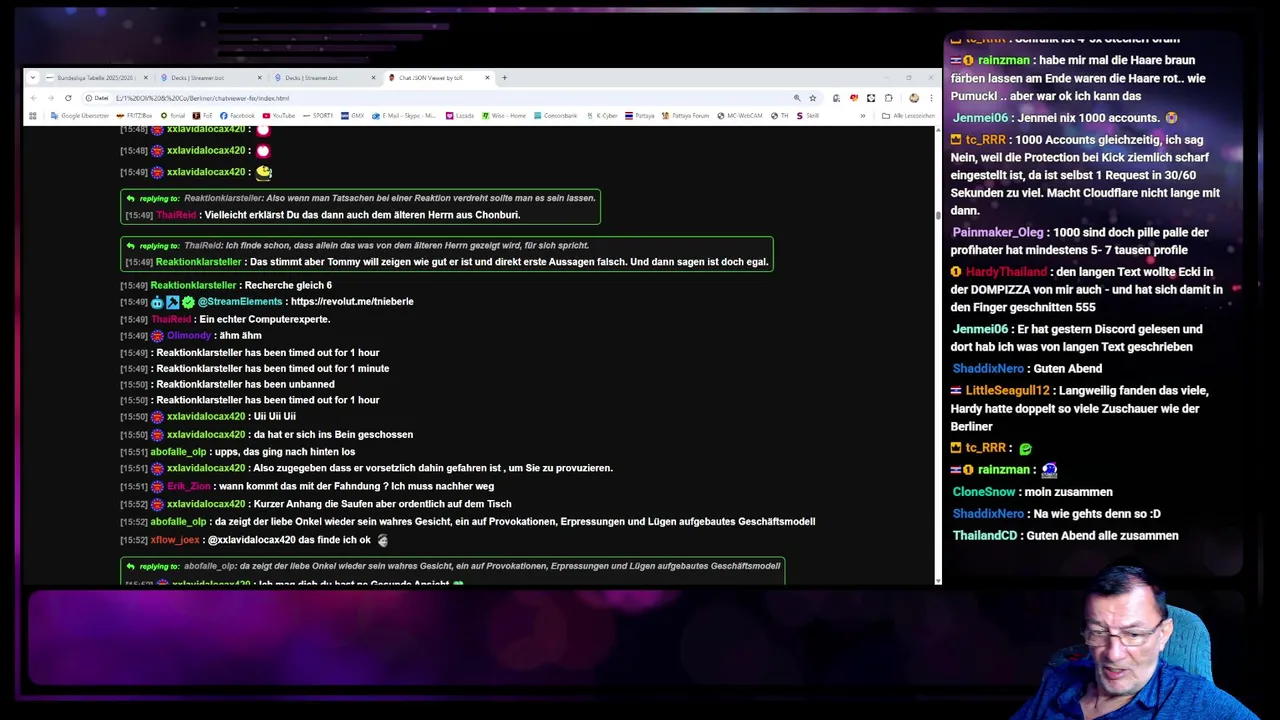Open Google Übersetzer bookmark
Image resolution: width=1280 pixels, height=720 pixels.
point(79,116)
